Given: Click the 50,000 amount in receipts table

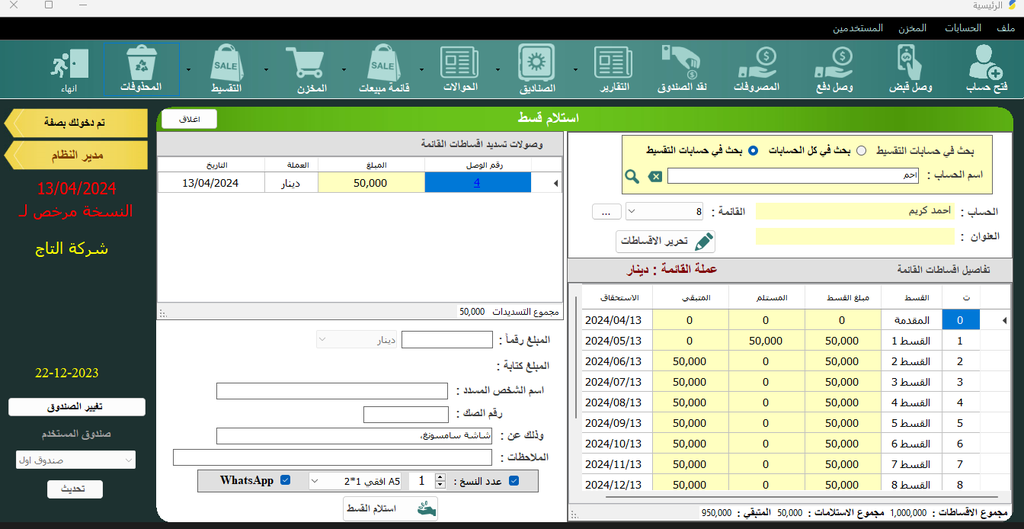Looking at the screenshot, I should [371, 184].
